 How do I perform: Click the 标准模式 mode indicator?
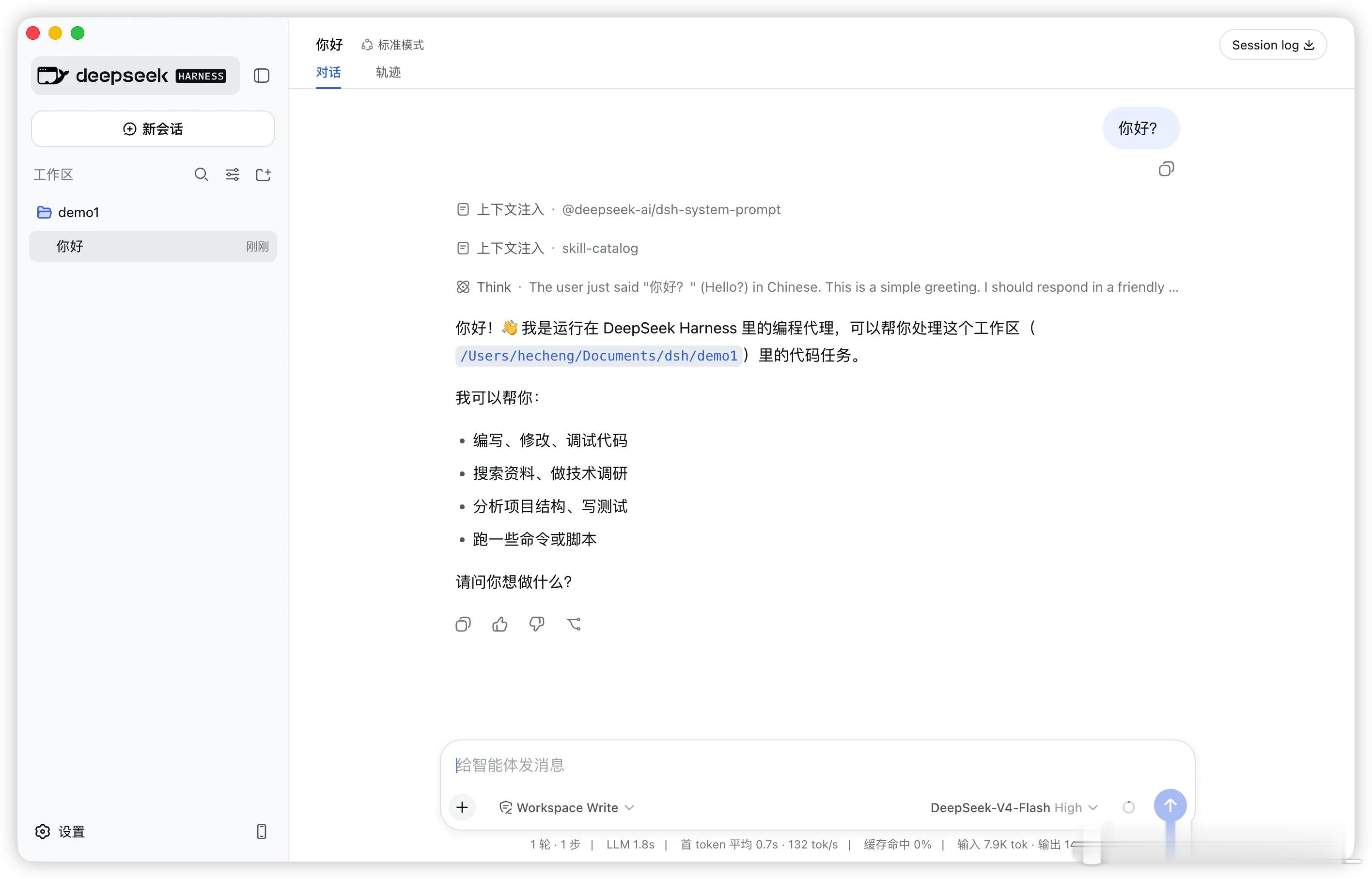(392, 45)
